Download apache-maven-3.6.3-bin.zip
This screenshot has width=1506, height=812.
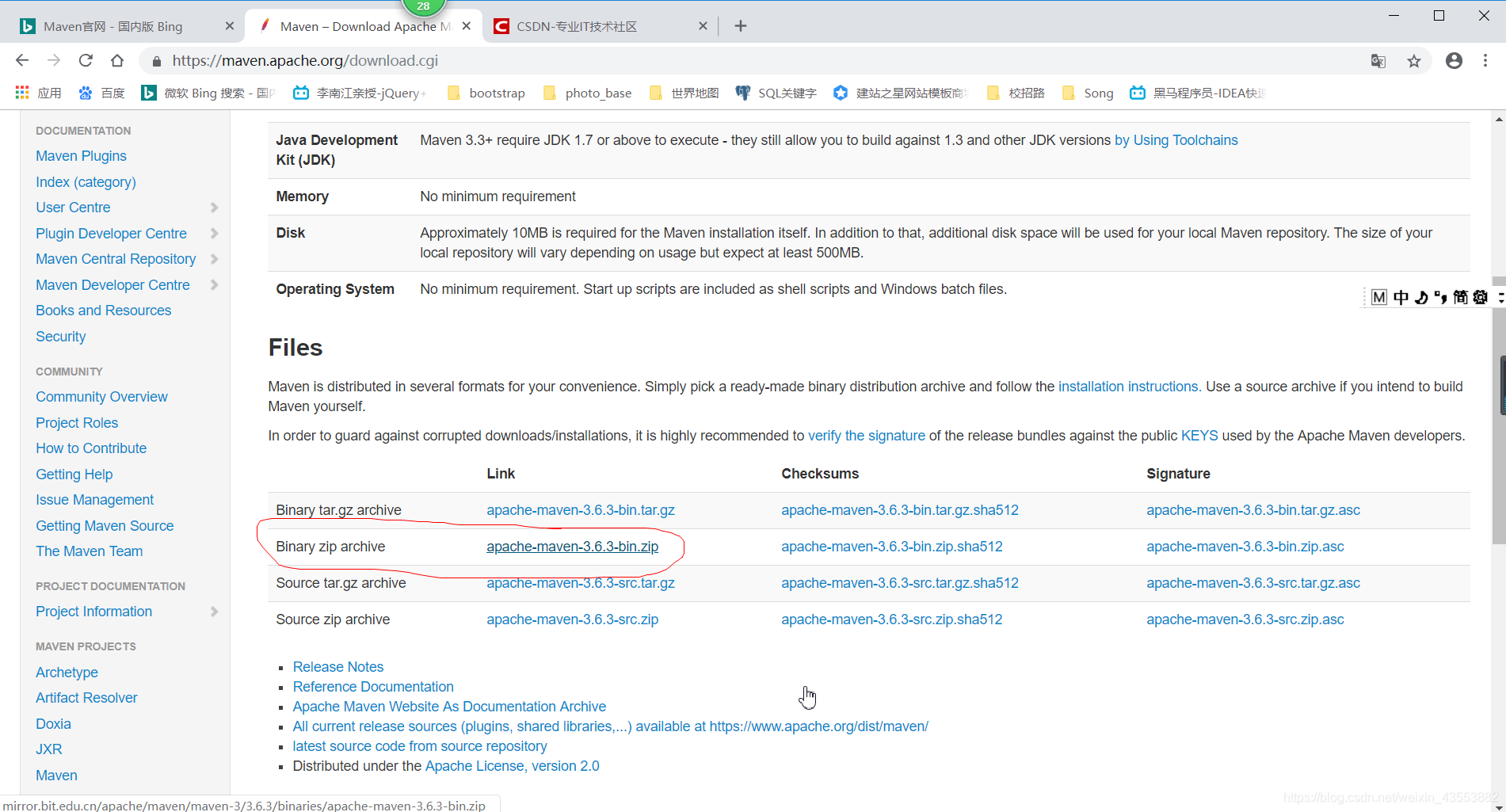(572, 547)
